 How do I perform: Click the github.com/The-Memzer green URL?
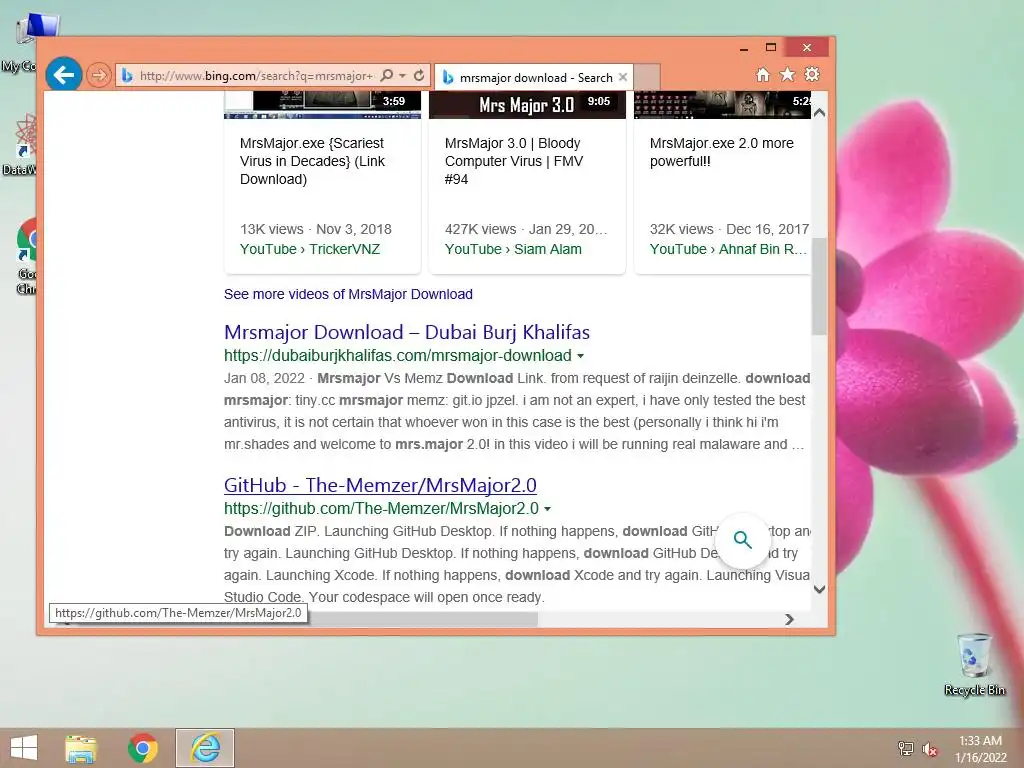pyautogui.click(x=381, y=509)
